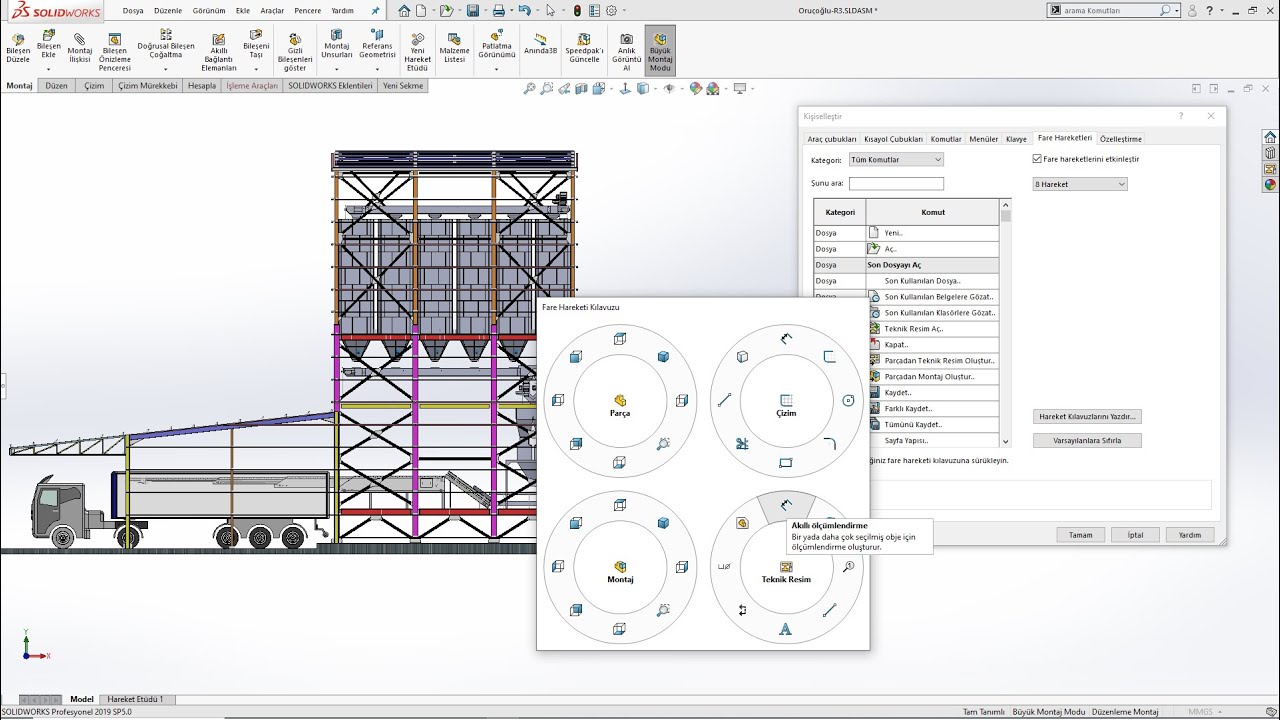Select zoom-to-fit gesture in Montaj wheel
Viewport: 1280px width, 720px height.
(x=663, y=610)
